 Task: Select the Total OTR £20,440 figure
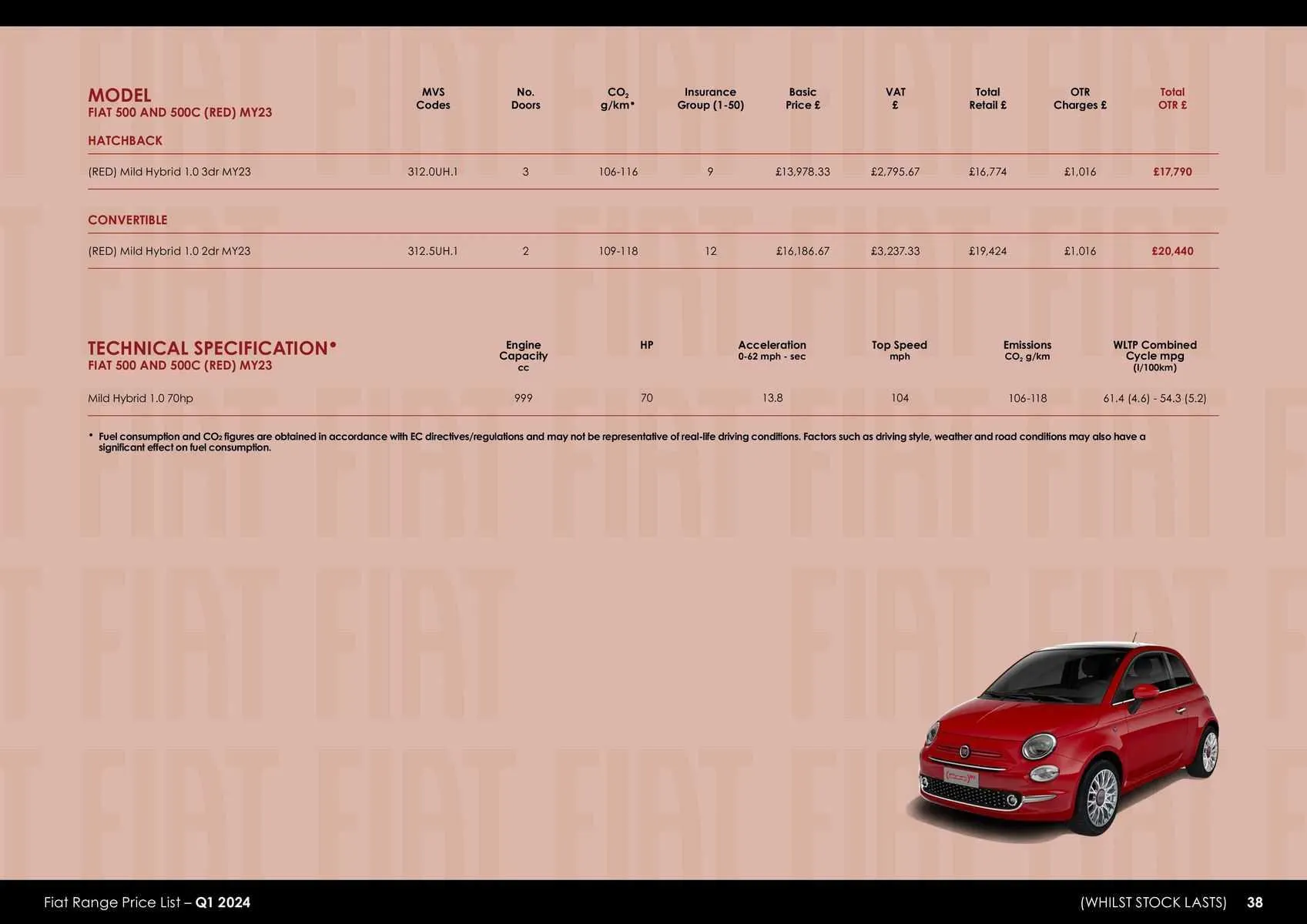pyautogui.click(x=1171, y=250)
